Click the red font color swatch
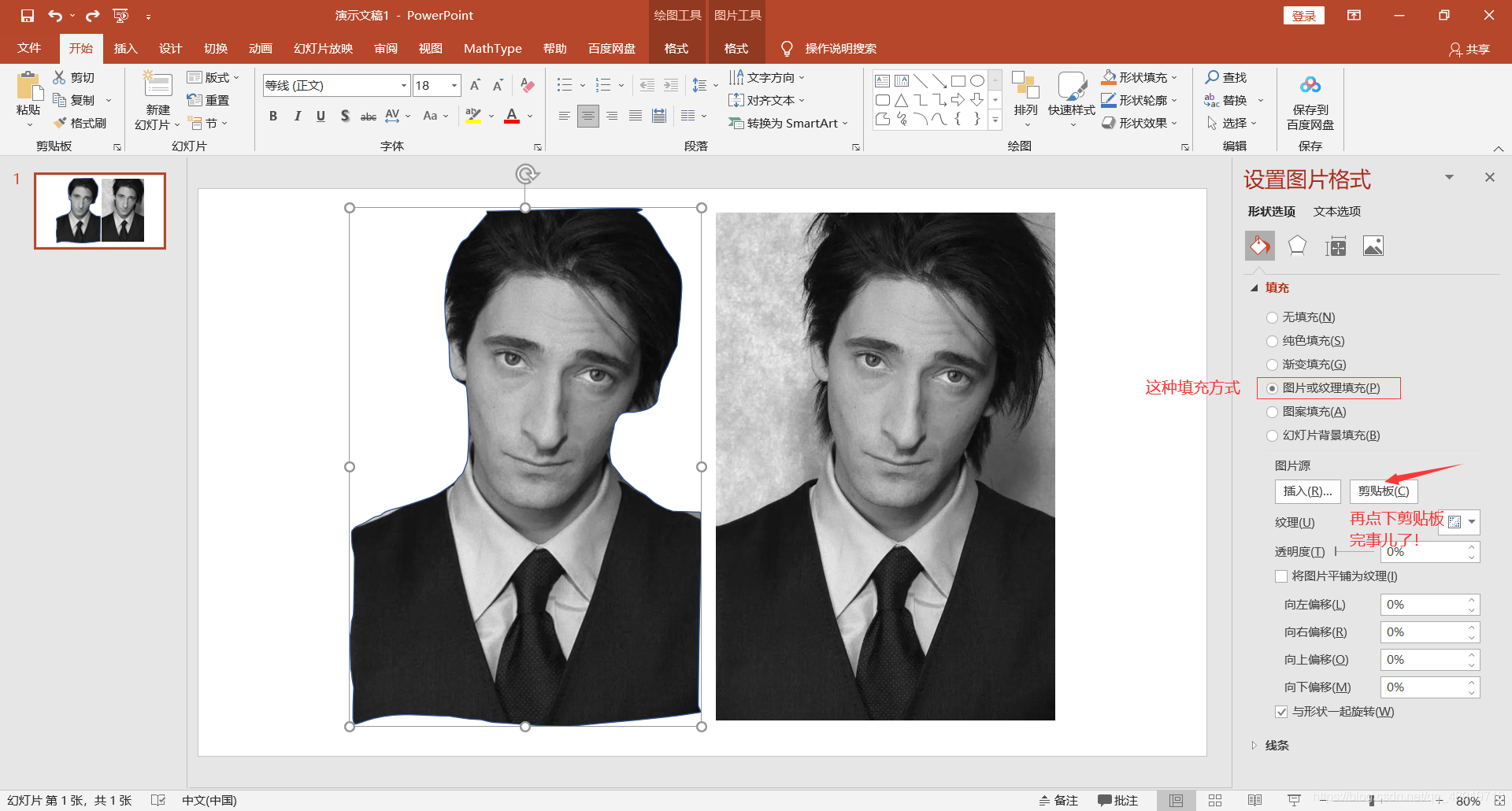The height and width of the screenshot is (811, 1512). (x=512, y=117)
